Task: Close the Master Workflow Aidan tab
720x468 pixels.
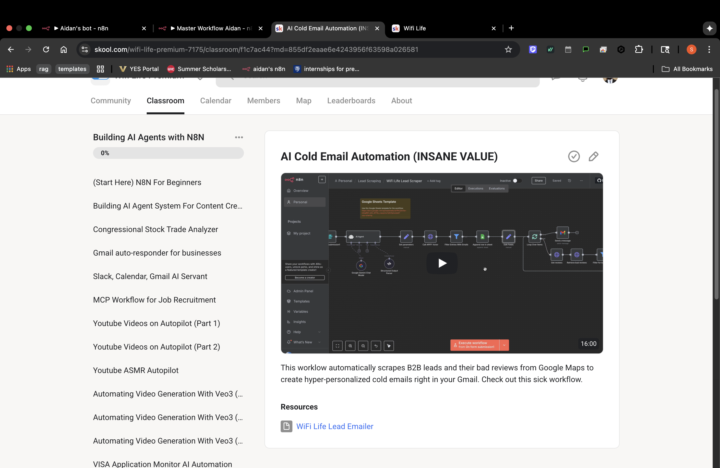Action: pyautogui.click(x=260, y=28)
